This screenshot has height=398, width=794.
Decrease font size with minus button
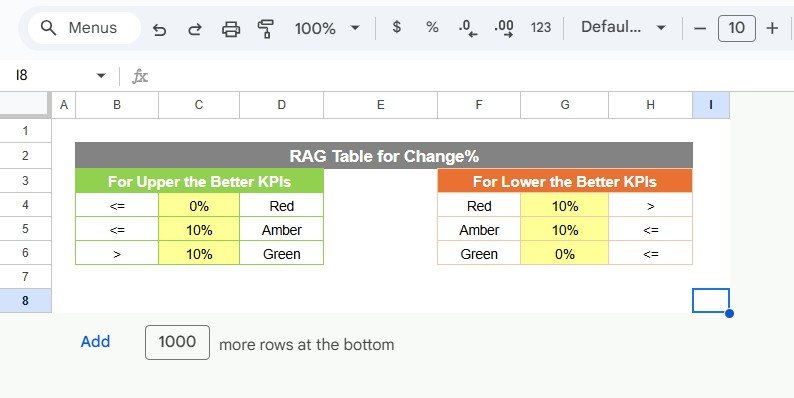(700, 28)
